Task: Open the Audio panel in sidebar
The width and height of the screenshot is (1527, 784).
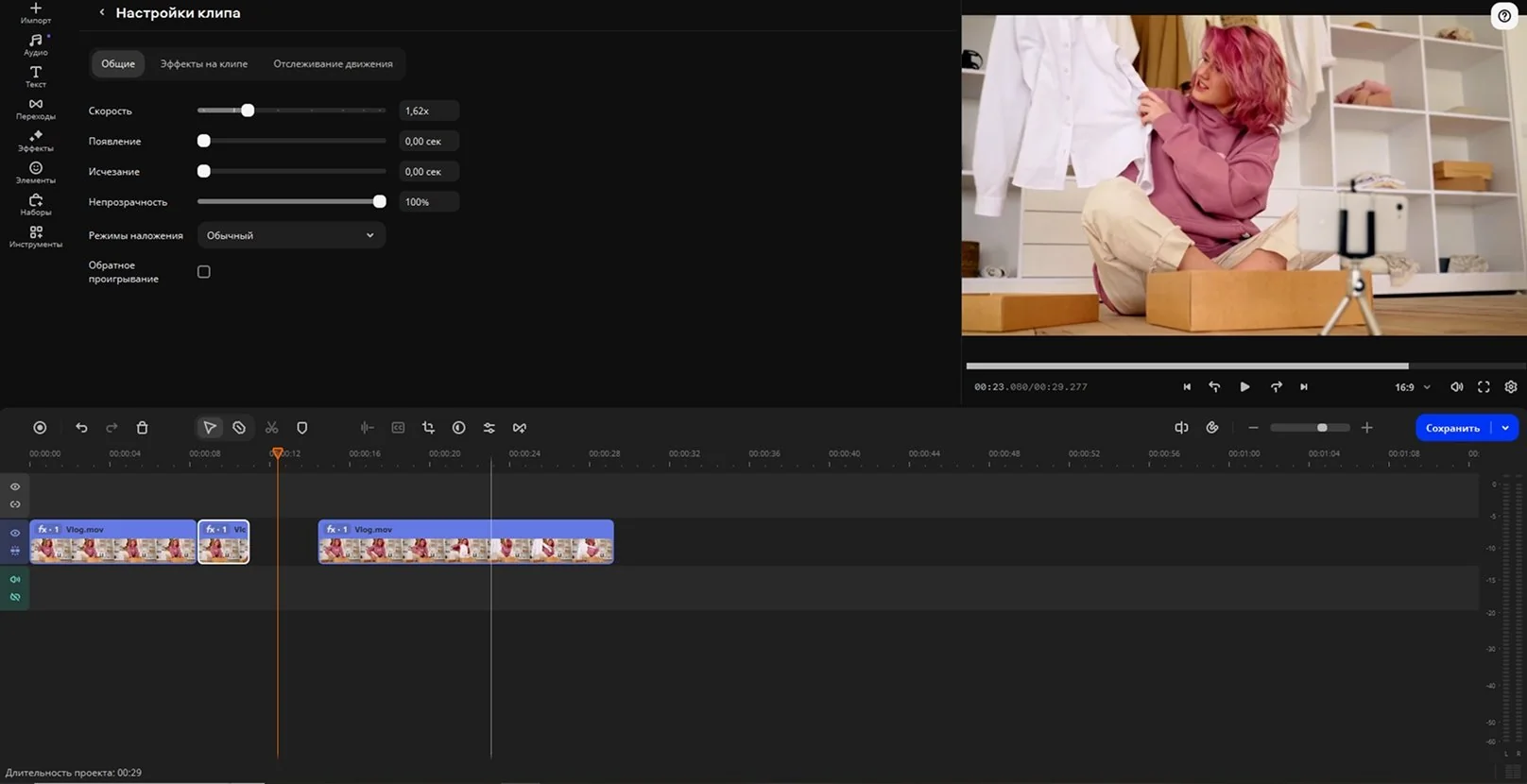Action: coord(35,44)
